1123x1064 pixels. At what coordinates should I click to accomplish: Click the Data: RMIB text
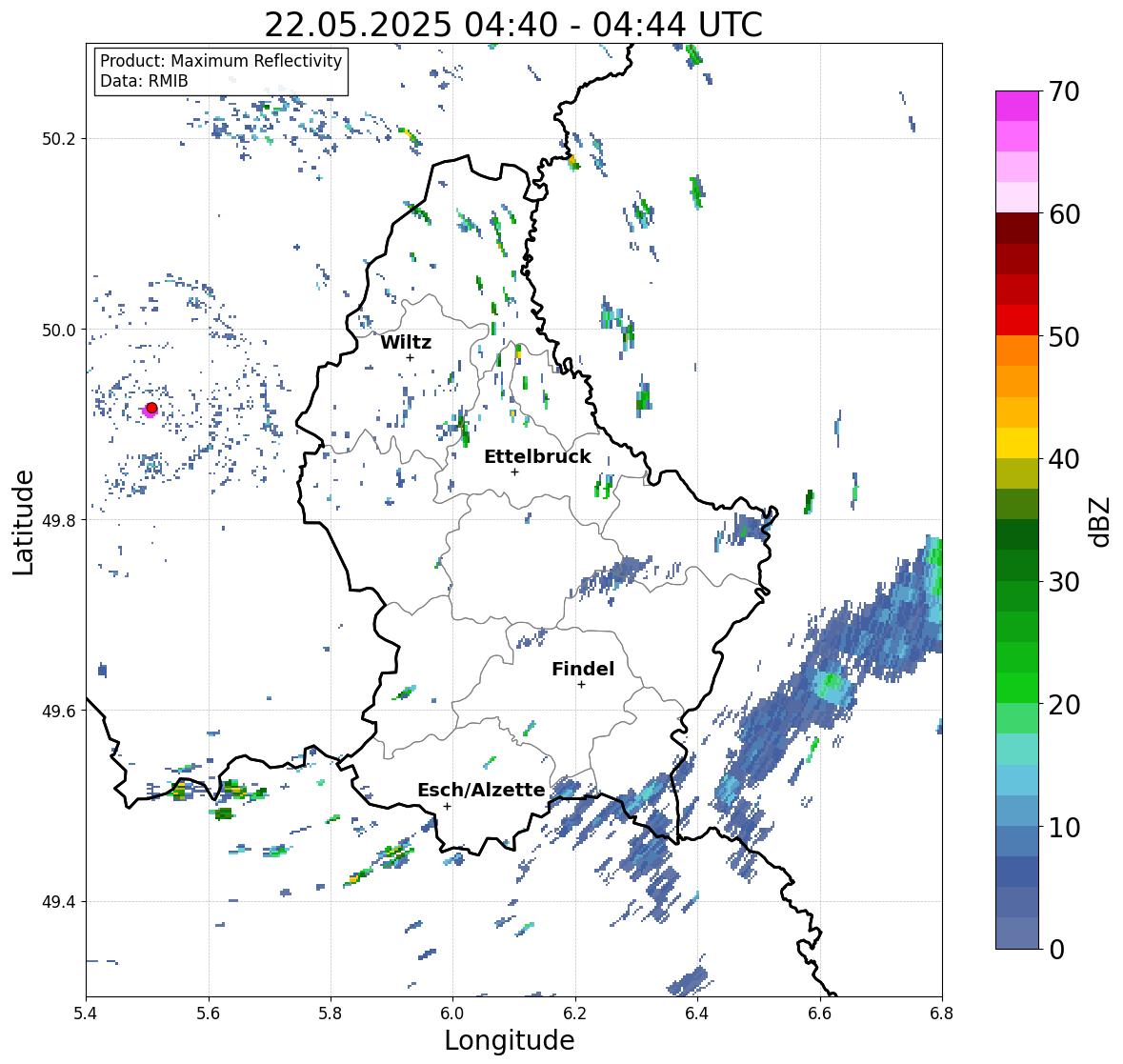point(144,81)
